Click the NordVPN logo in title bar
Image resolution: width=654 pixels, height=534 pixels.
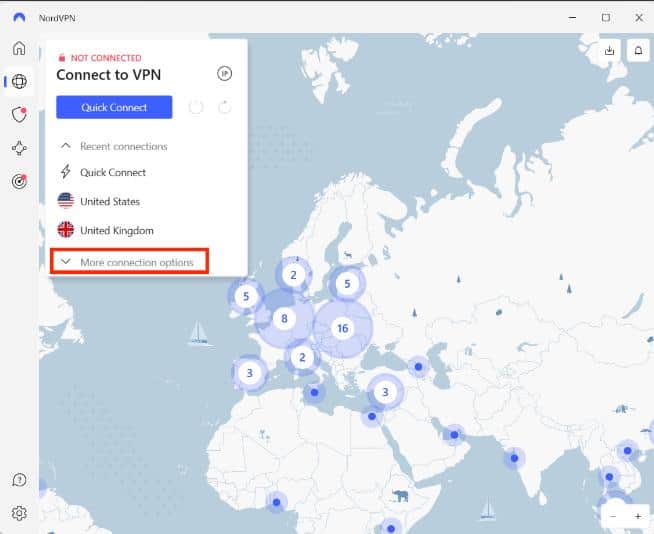19,18
